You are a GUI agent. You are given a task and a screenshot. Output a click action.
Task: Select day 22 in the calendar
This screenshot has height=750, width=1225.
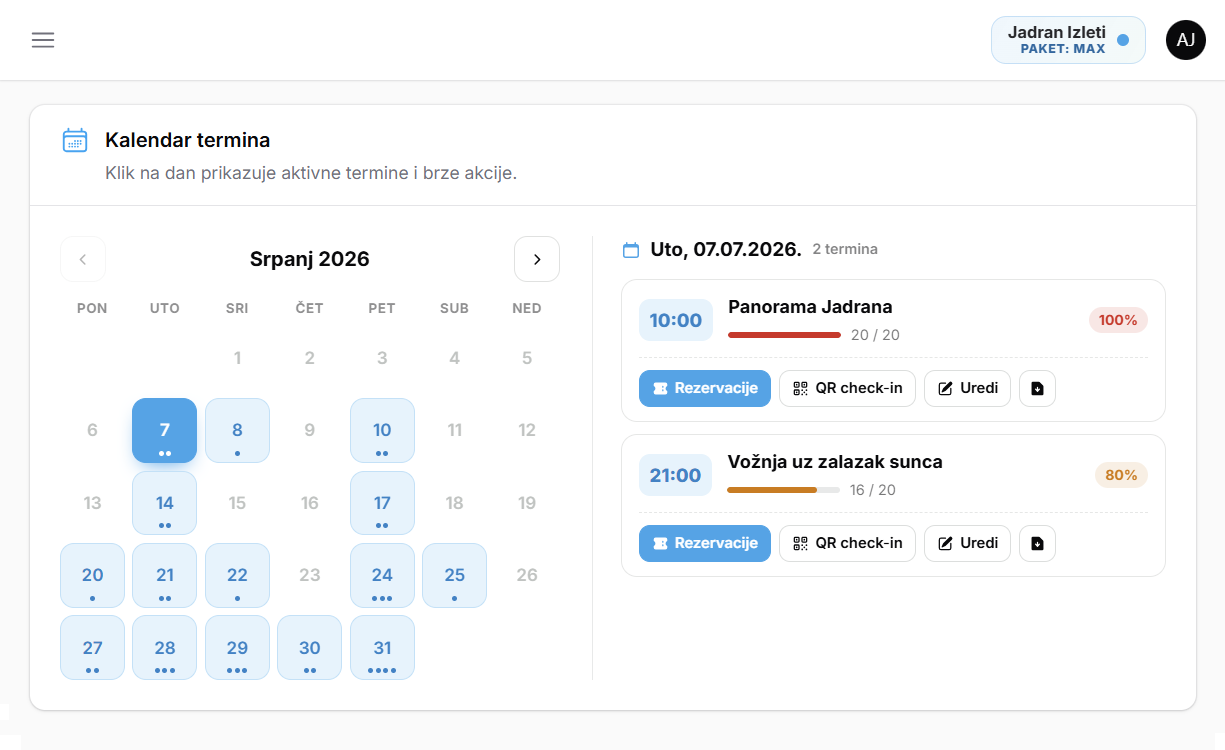pyautogui.click(x=237, y=576)
